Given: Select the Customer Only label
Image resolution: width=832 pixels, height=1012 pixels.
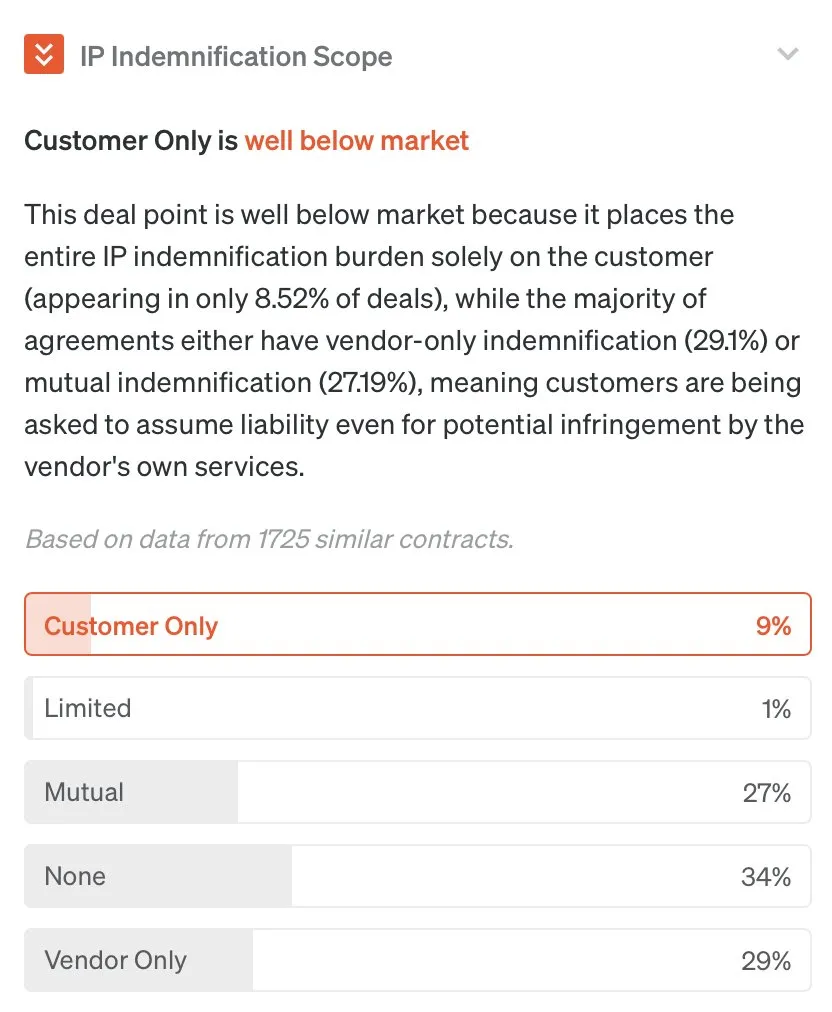Looking at the screenshot, I should [x=131, y=626].
